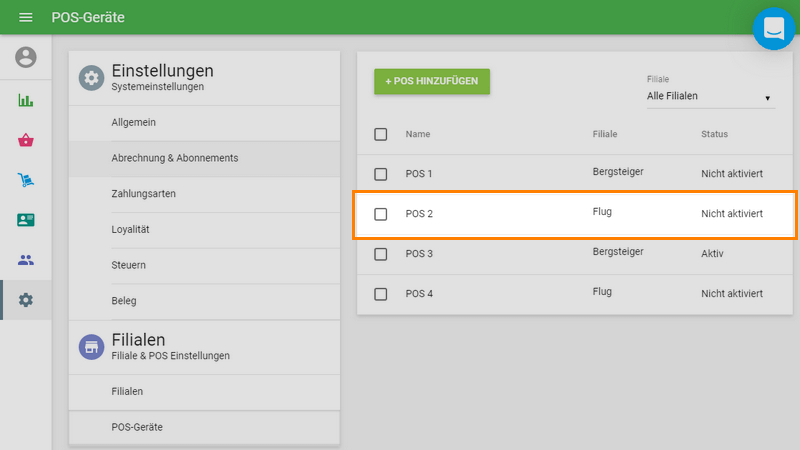This screenshot has width=800, height=450.
Task: Click Nicht aktiviert status of POS 4
Action: pyautogui.click(x=732, y=293)
